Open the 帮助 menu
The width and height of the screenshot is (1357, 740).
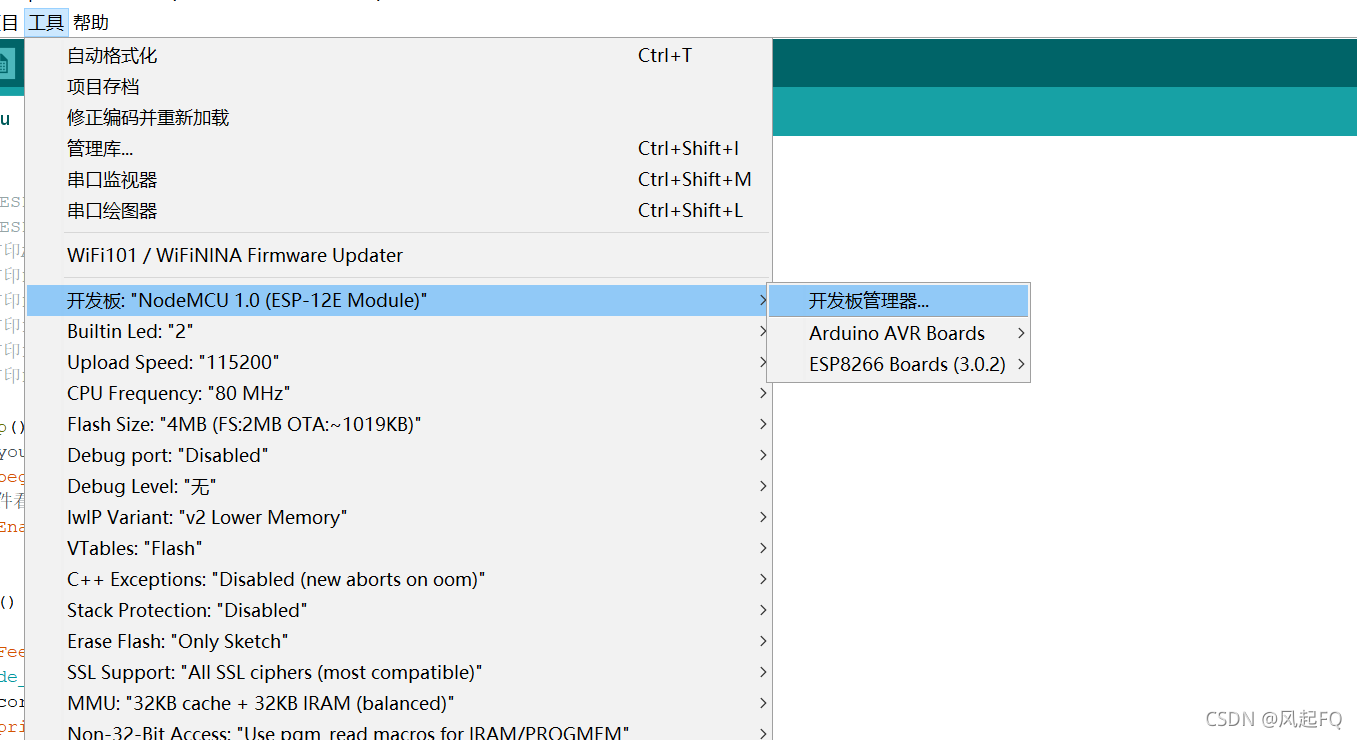[91, 22]
